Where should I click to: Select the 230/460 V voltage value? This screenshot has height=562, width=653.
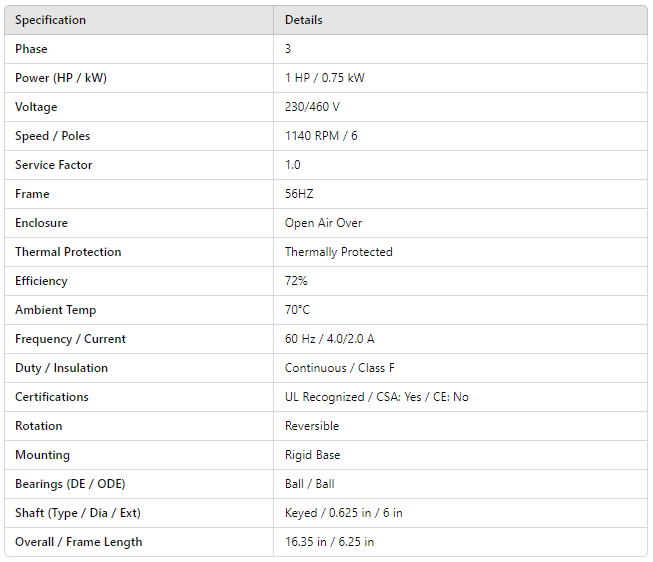pos(311,107)
